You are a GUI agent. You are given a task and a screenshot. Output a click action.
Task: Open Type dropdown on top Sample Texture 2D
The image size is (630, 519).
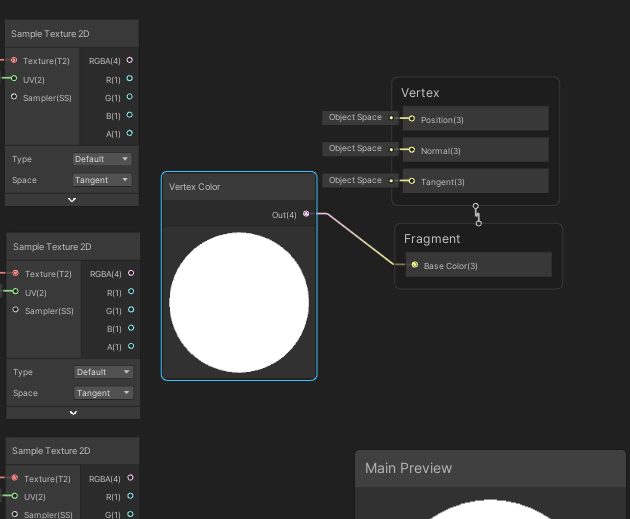[102, 159]
